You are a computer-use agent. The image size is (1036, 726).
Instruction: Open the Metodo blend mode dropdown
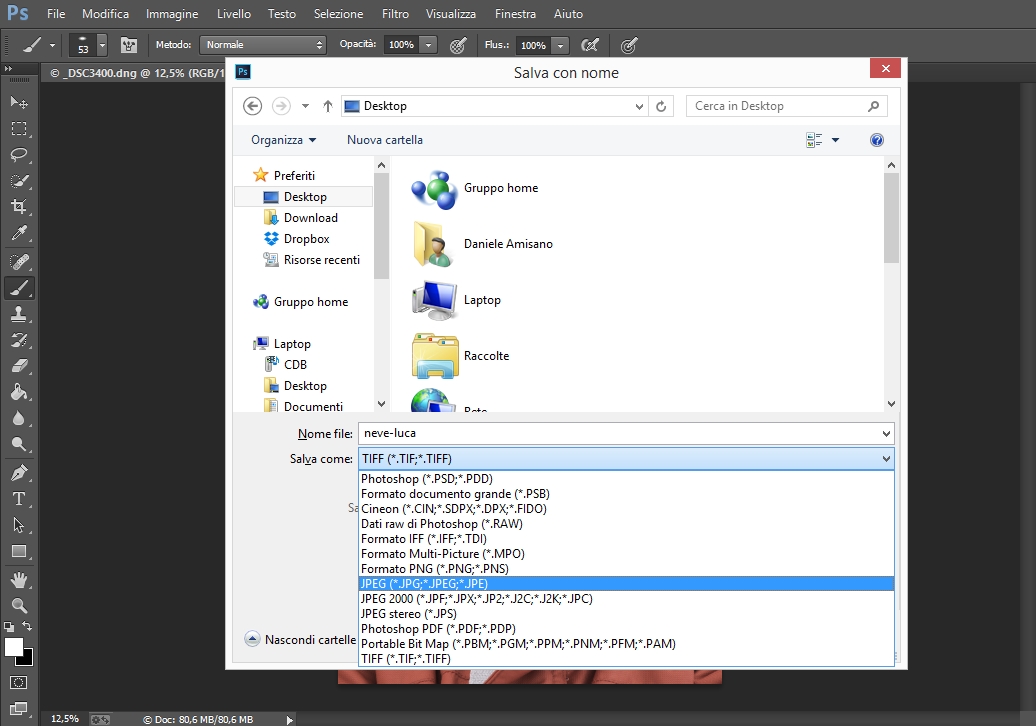[x=263, y=45]
